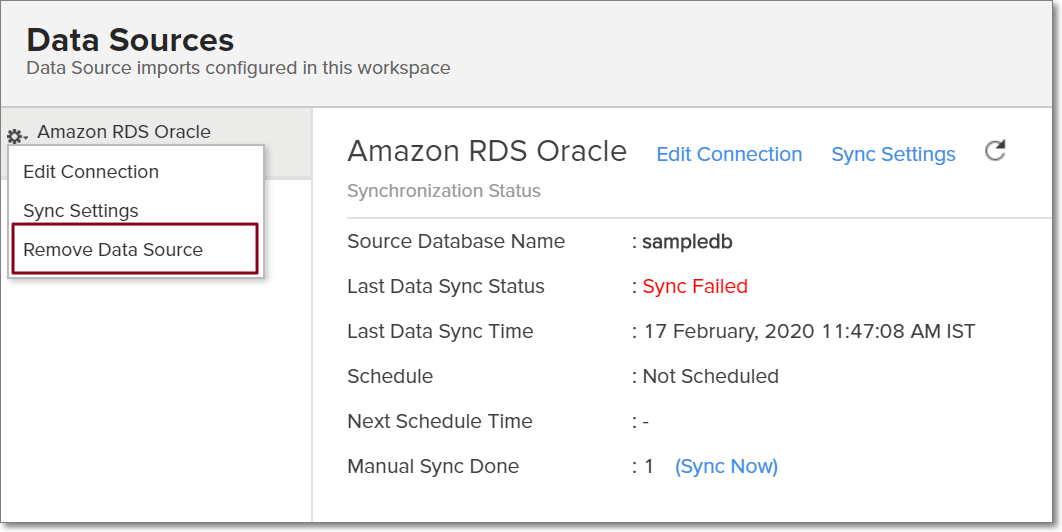The height and width of the screenshot is (532, 1062).
Task: Click the refresh icon next to Sync Settings
Action: pos(995,151)
